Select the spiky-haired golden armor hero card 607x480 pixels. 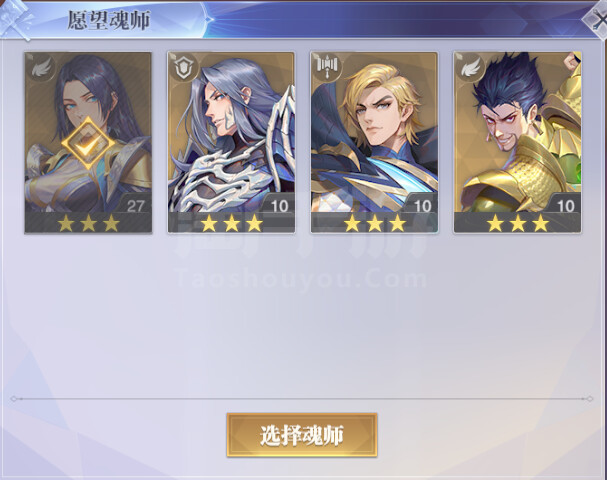coord(518,142)
